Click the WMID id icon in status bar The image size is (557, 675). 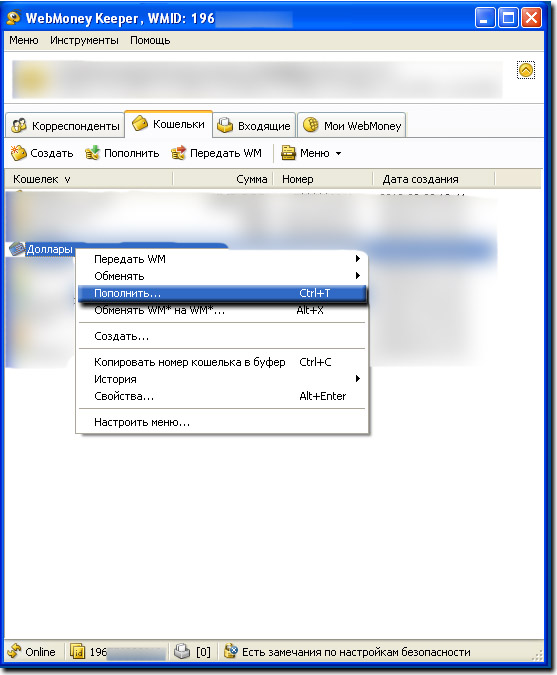tap(77, 651)
